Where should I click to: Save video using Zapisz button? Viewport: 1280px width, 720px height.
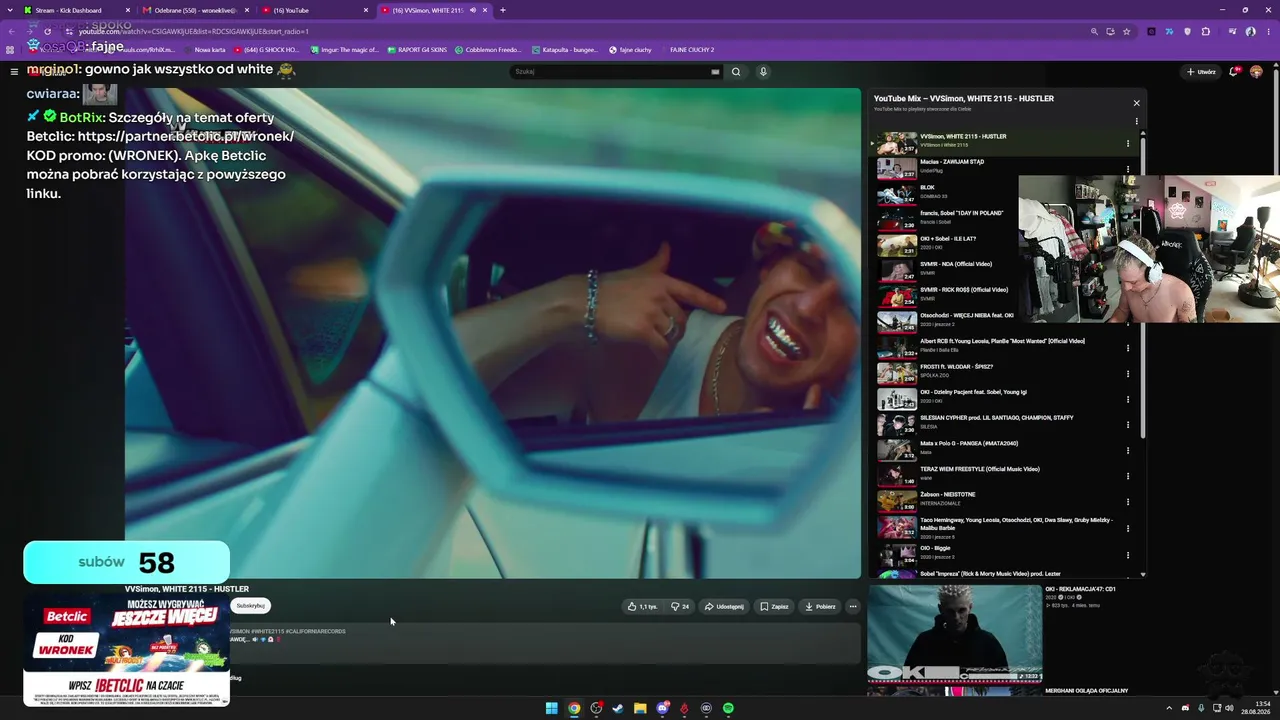[x=774, y=606]
